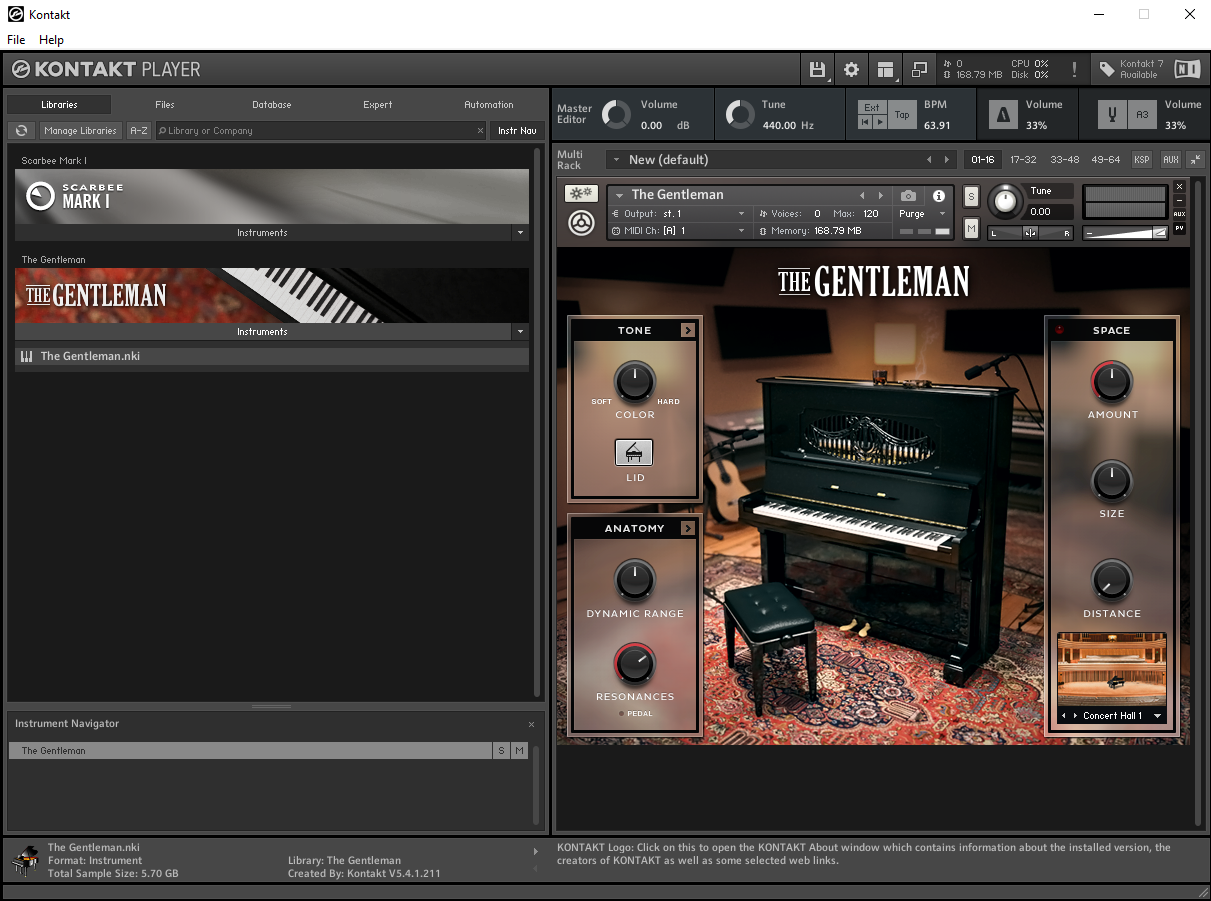Click the minimized view icon beside layout
The width and height of the screenshot is (1211, 901).
(x=919, y=69)
